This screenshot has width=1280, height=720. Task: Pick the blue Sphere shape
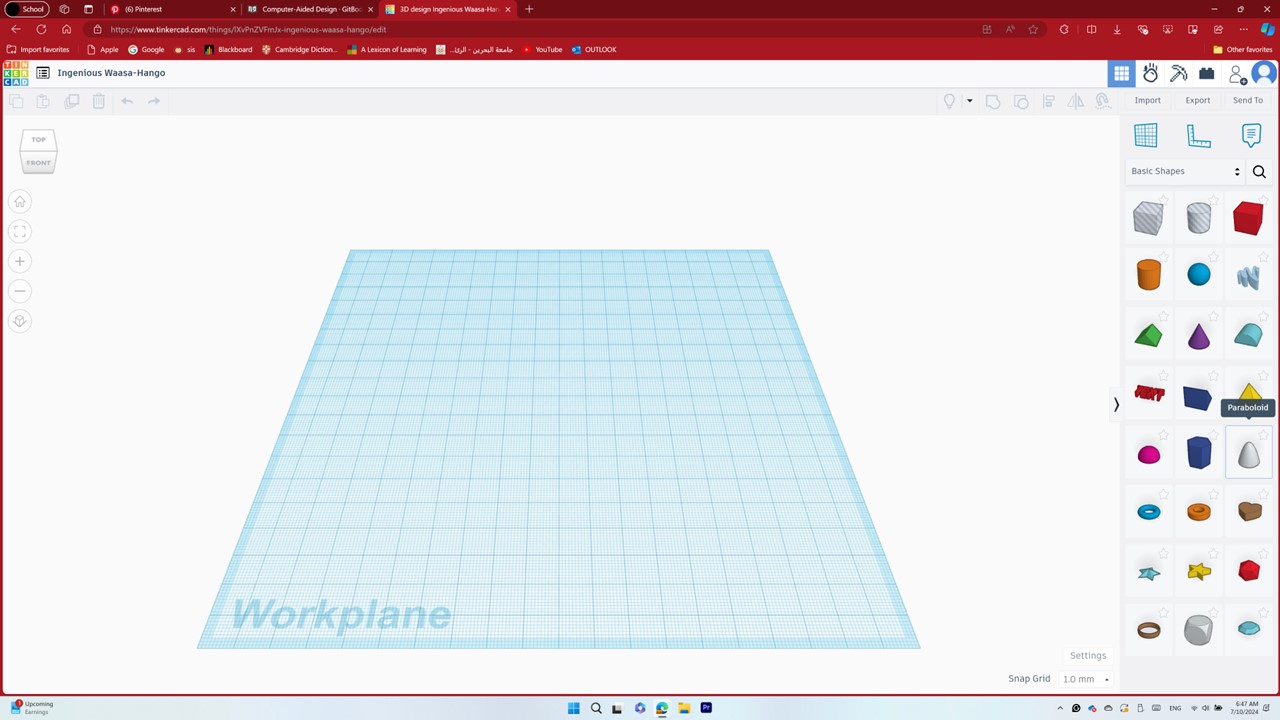pos(1198,275)
